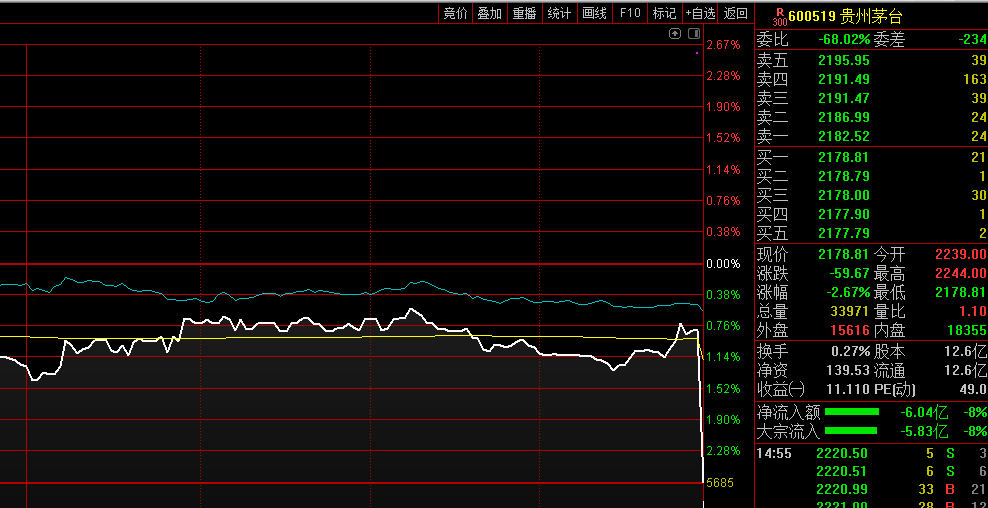Select 卖二 price 2186.99
This screenshot has width=988, height=508.
coord(844,117)
